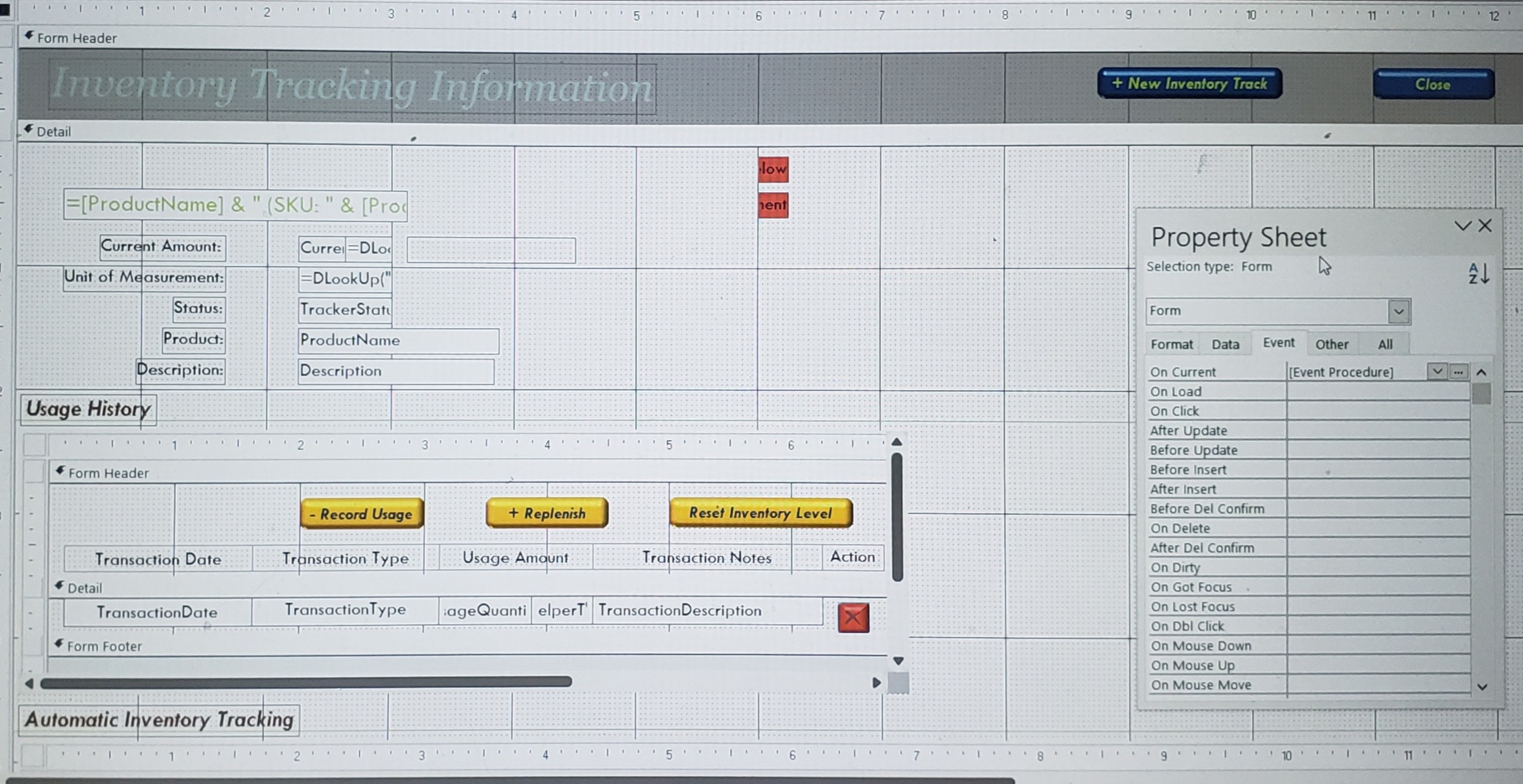Click the red X delete record button
Viewport: 1523px width, 784px height.
tap(853, 617)
